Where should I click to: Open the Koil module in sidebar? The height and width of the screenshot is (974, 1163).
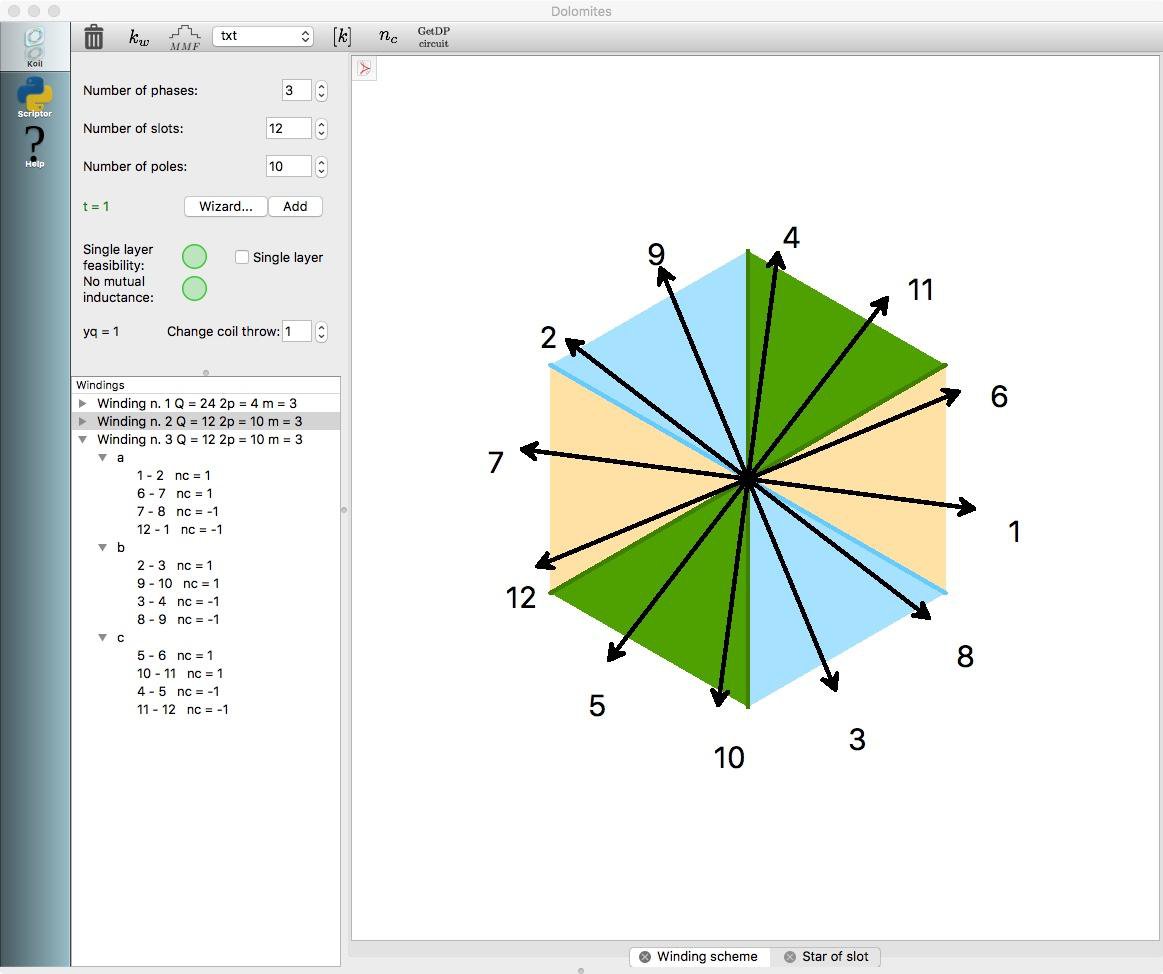(x=35, y=47)
